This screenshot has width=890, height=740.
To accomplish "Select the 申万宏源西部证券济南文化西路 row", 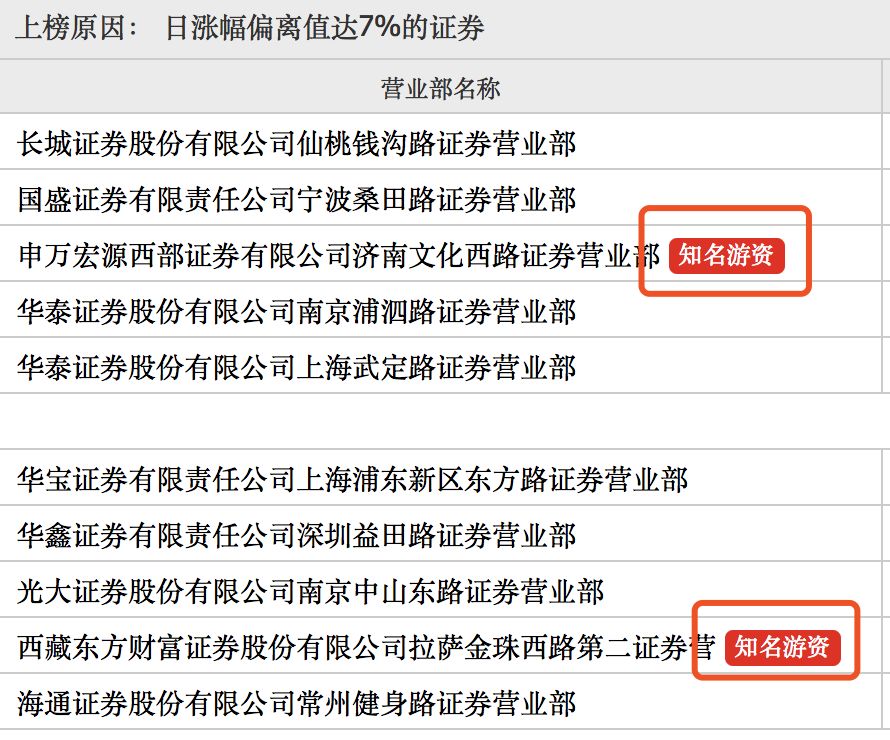I will pos(335,255).
